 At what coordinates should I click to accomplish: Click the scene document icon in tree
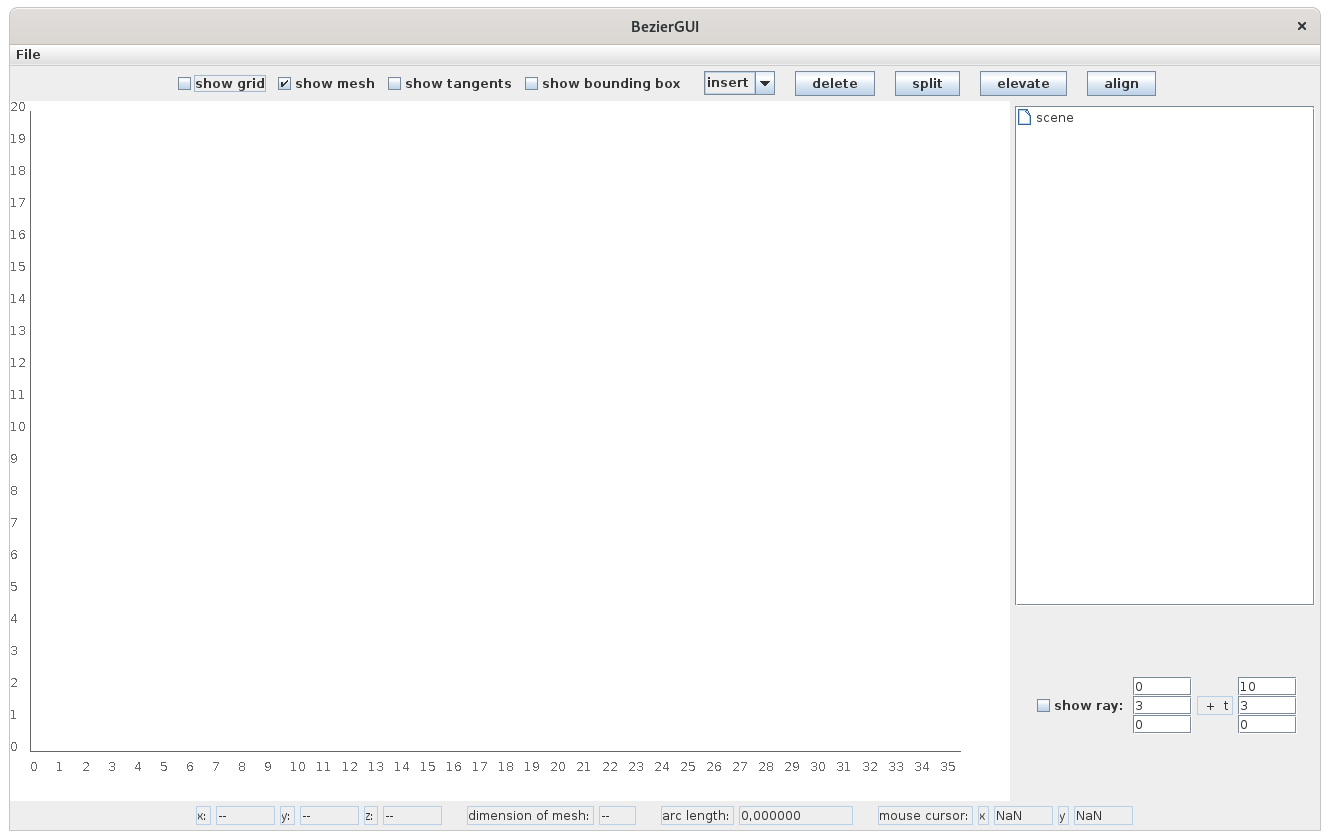click(x=1024, y=118)
